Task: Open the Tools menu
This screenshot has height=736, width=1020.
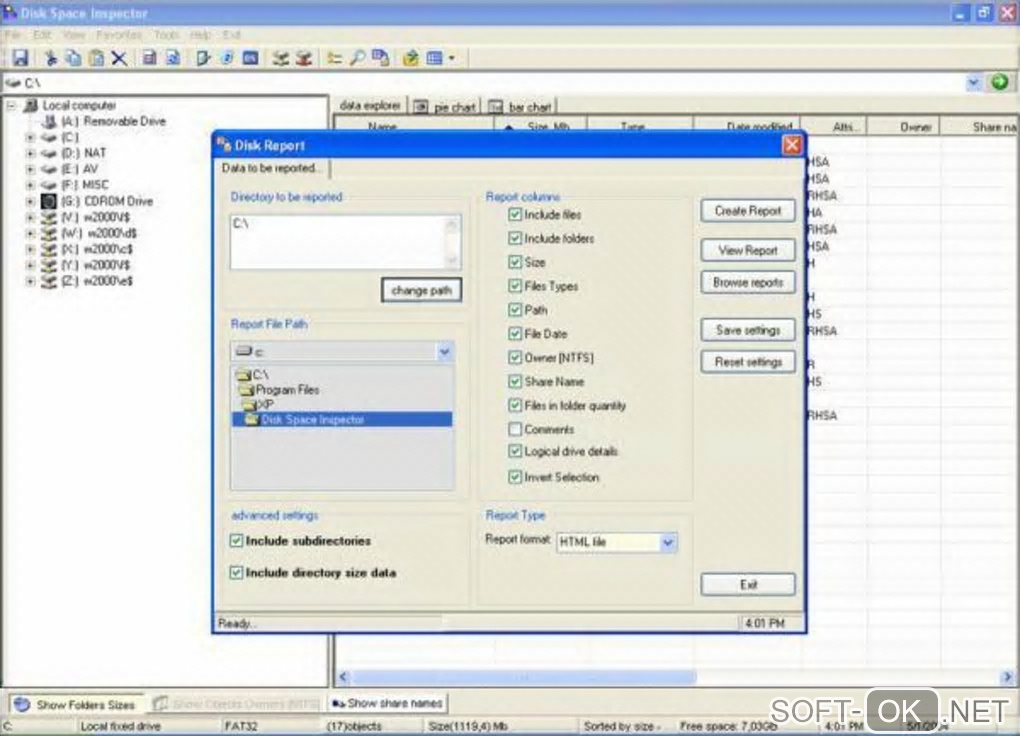Action: coord(167,34)
